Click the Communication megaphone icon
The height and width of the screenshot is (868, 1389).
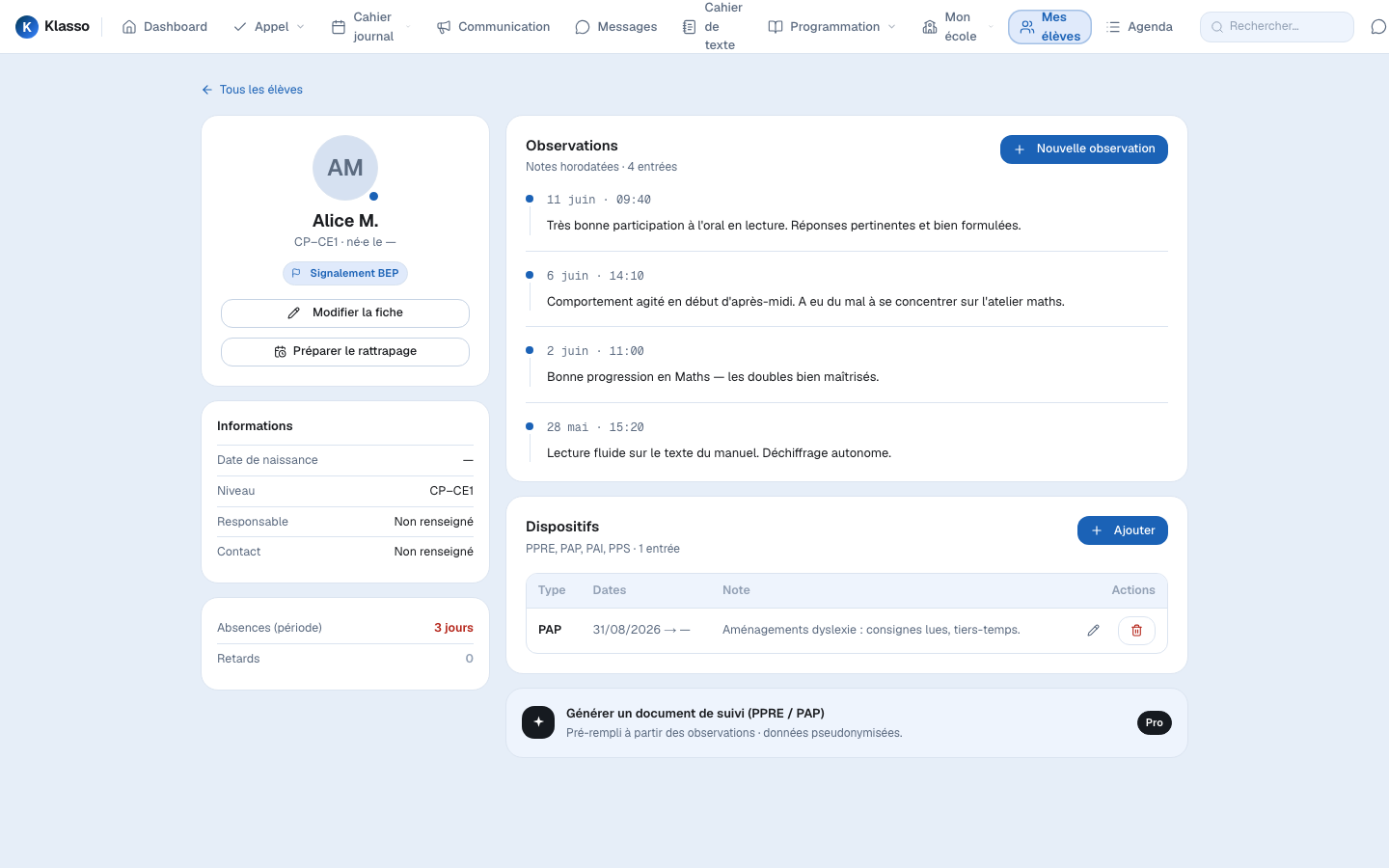pyautogui.click(x=444, y=27)
